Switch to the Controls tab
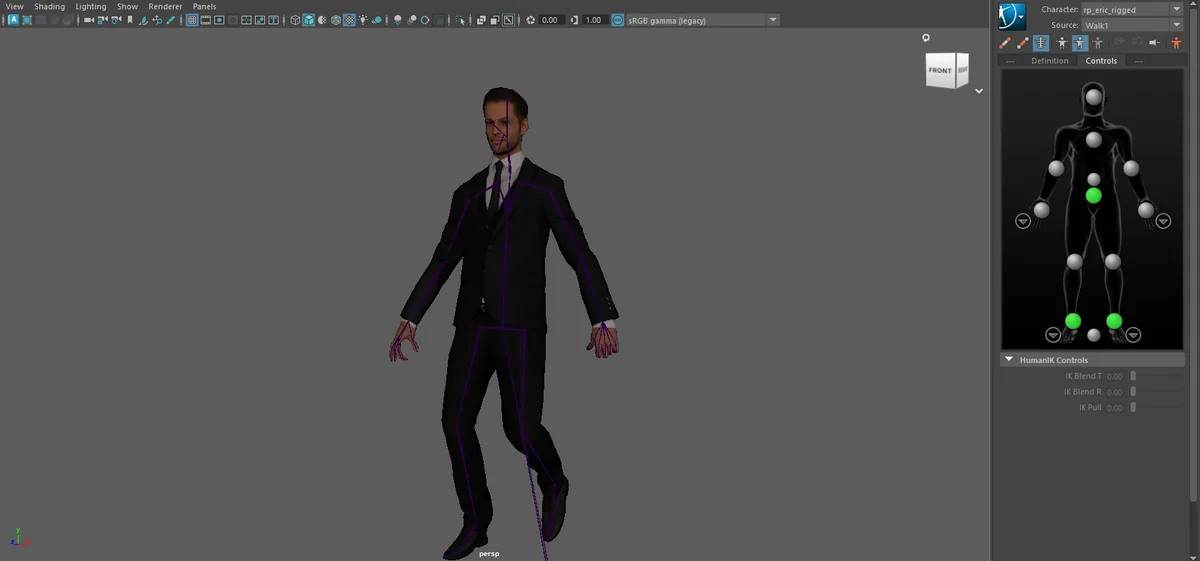The height and width of the screenshot is (561, 1200). 1101,61
